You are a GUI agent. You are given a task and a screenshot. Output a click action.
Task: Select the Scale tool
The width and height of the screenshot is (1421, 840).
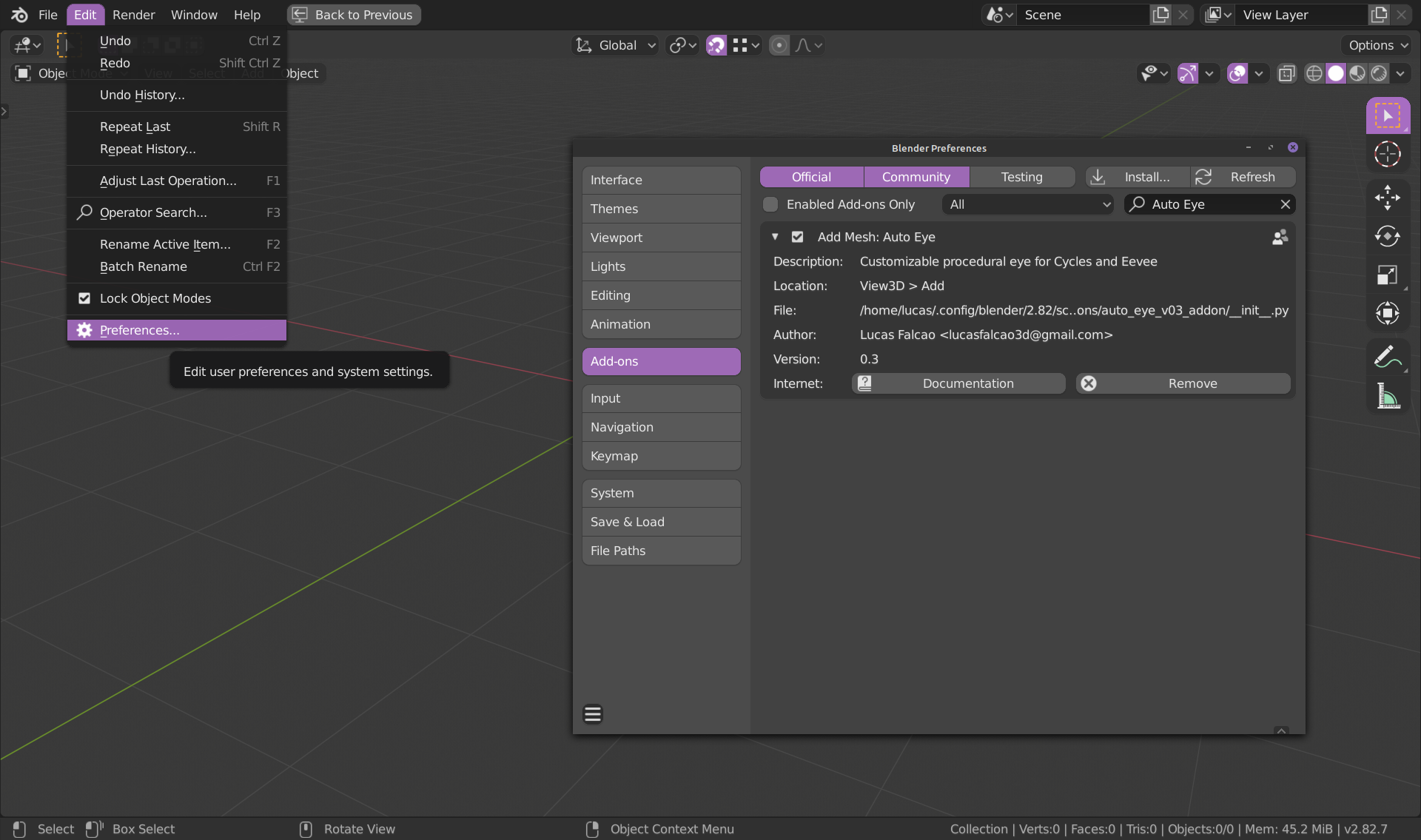tap(1388, 275)
